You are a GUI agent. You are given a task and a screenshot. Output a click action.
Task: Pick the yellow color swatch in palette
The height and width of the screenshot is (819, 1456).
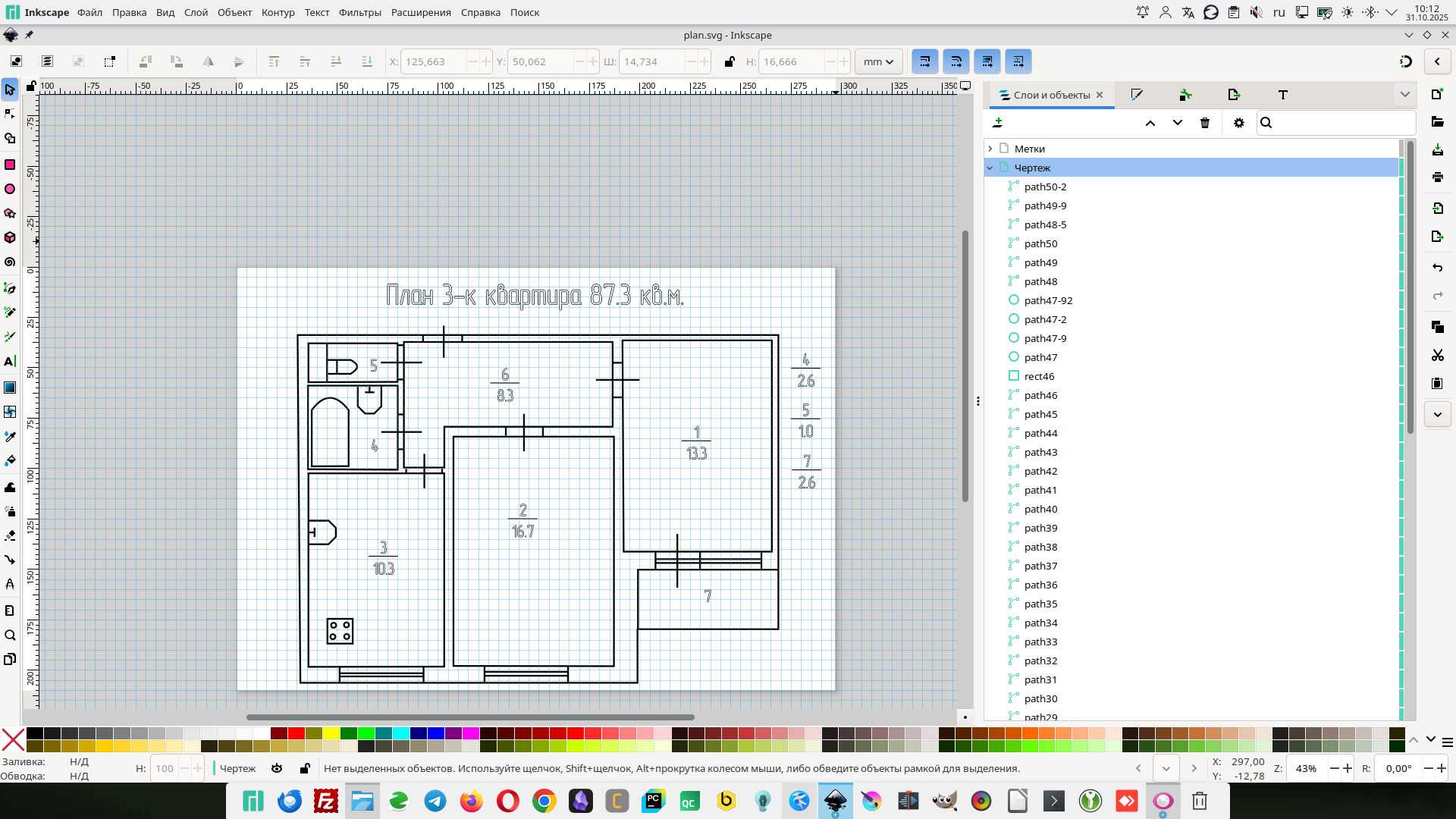click(x=331, y=733)
